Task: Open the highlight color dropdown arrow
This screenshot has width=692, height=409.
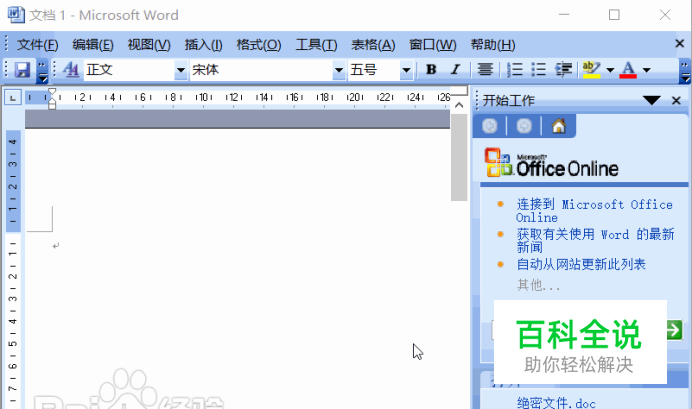Action: [610, 70]
